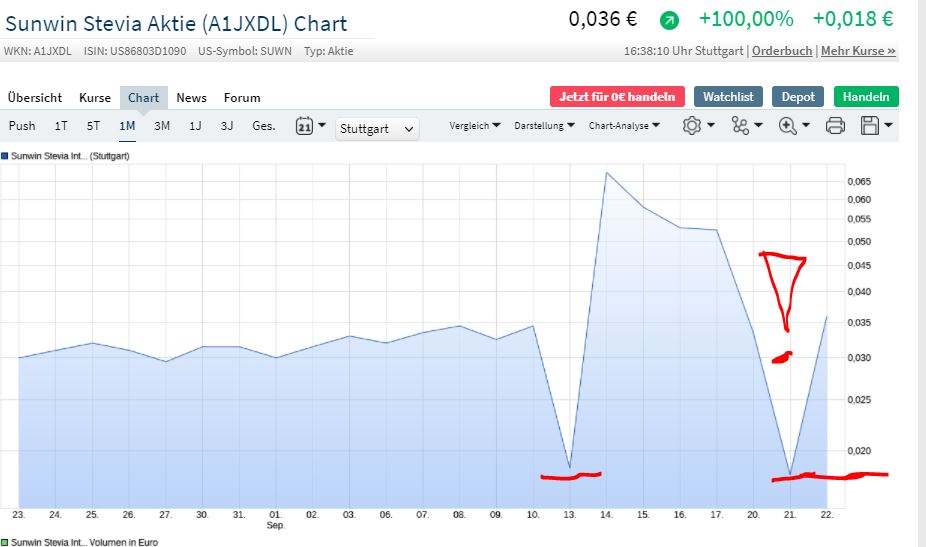The height and width of the screenshot is (547, 926).
Task: Open the Darstellung dropdown menu
Action: tap(544, 126)
